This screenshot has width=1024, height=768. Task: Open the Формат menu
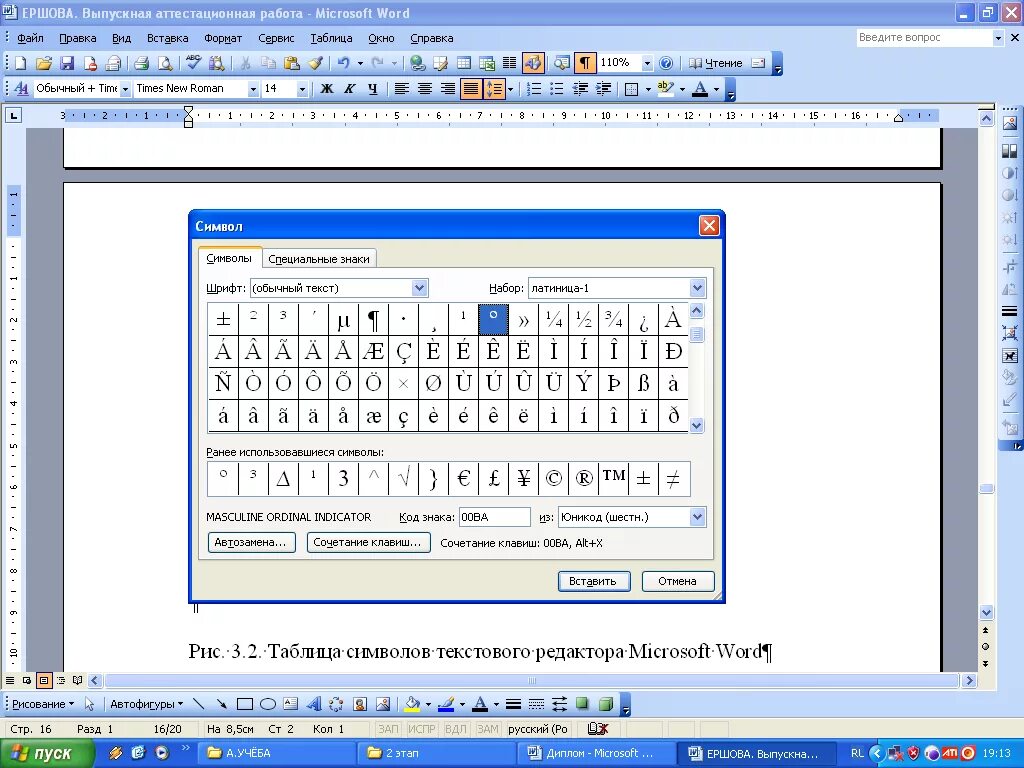click(x=223, y=38)
